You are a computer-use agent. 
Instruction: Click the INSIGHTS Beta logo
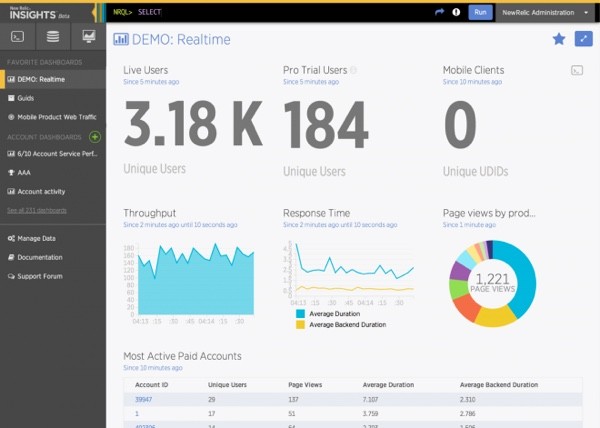(39, 13)
